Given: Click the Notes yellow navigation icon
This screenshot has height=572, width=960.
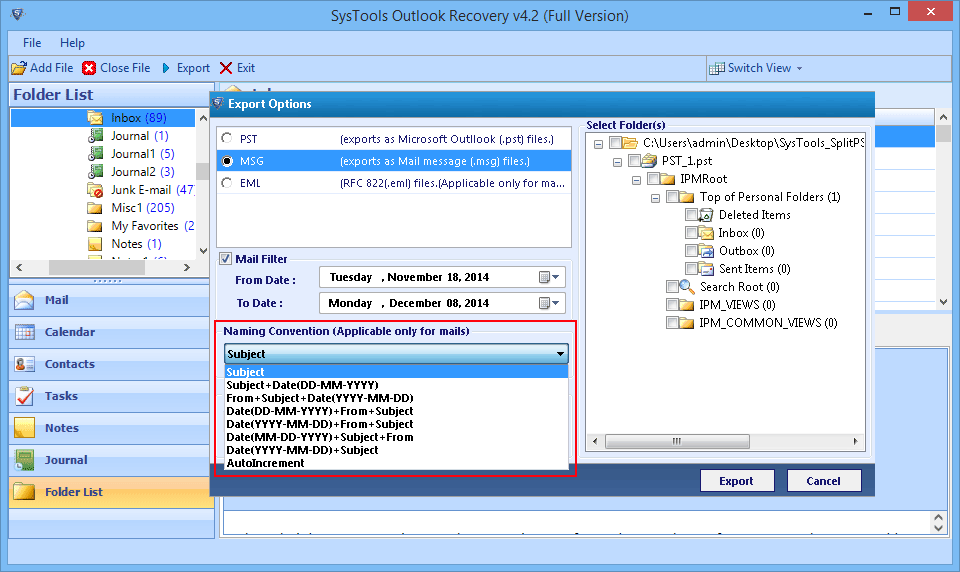Looking at the screenshot, I should [24, 427].
